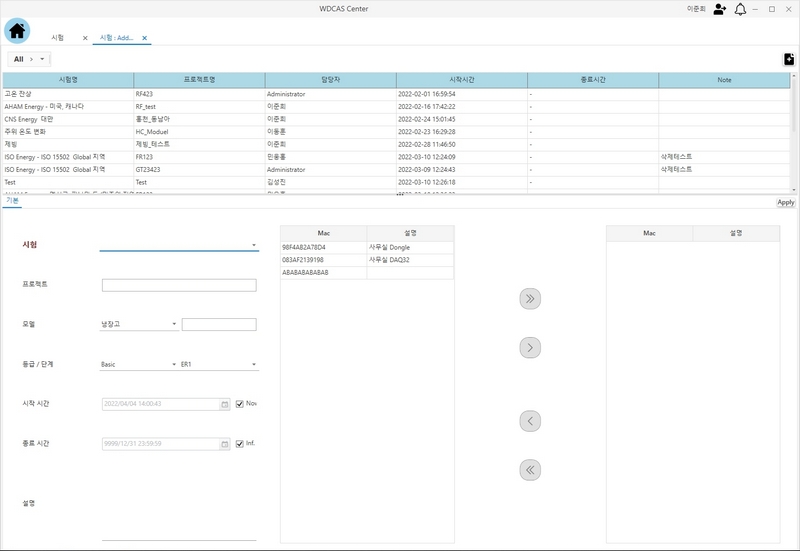Viewport: 800px width, 551px height.
Task: Click the 설명 header in the right list
Action: pos(736,233)
